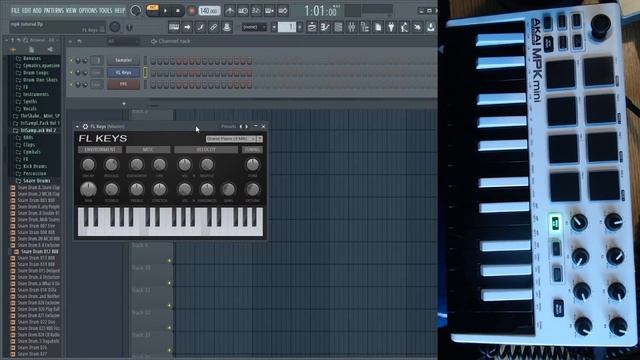Open the plugin picker plug icon
640x360 pixels.
391,27
